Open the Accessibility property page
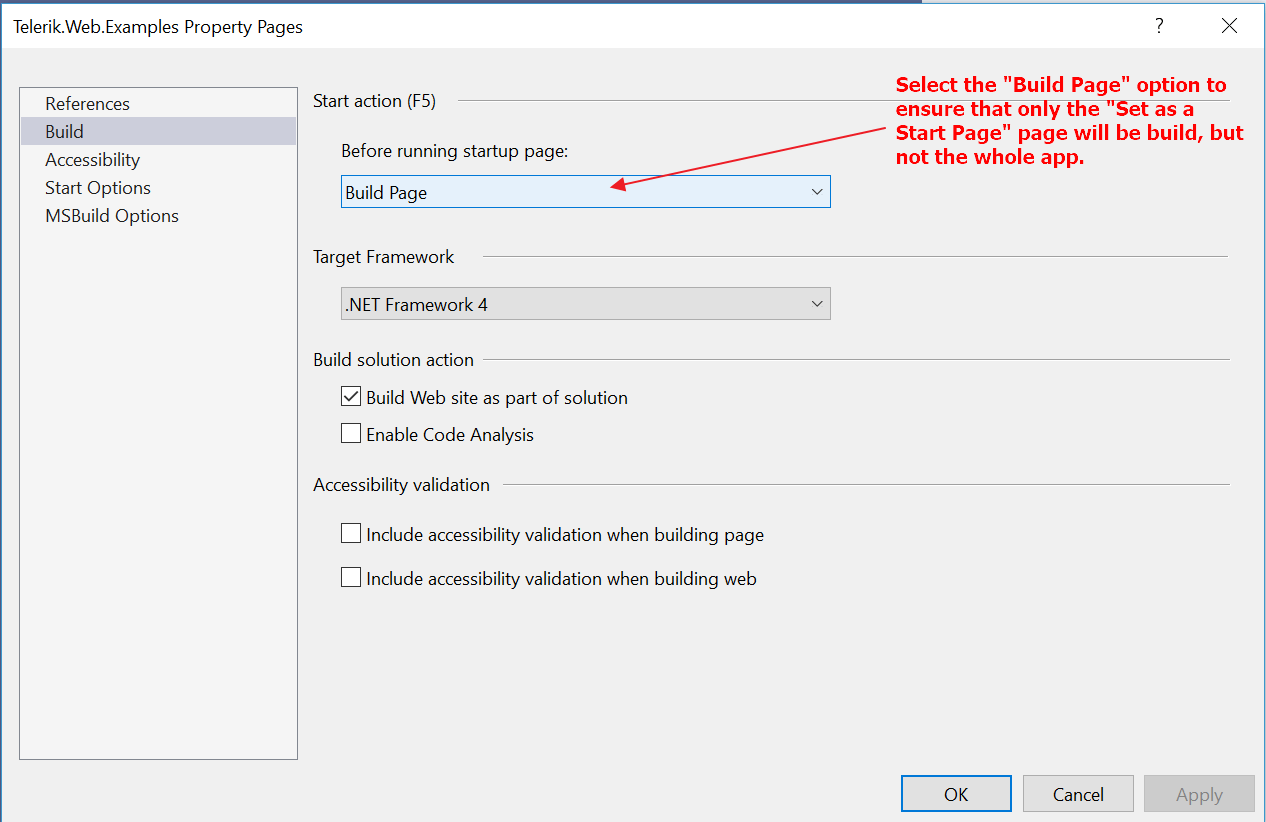The height and width of the screenshot is (822, 1266). click(158, 160)
